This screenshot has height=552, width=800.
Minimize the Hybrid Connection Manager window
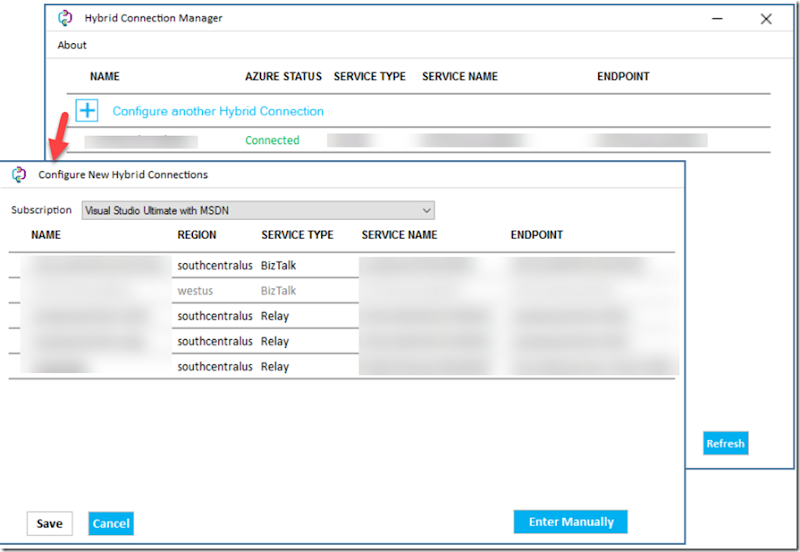point(717,19)
